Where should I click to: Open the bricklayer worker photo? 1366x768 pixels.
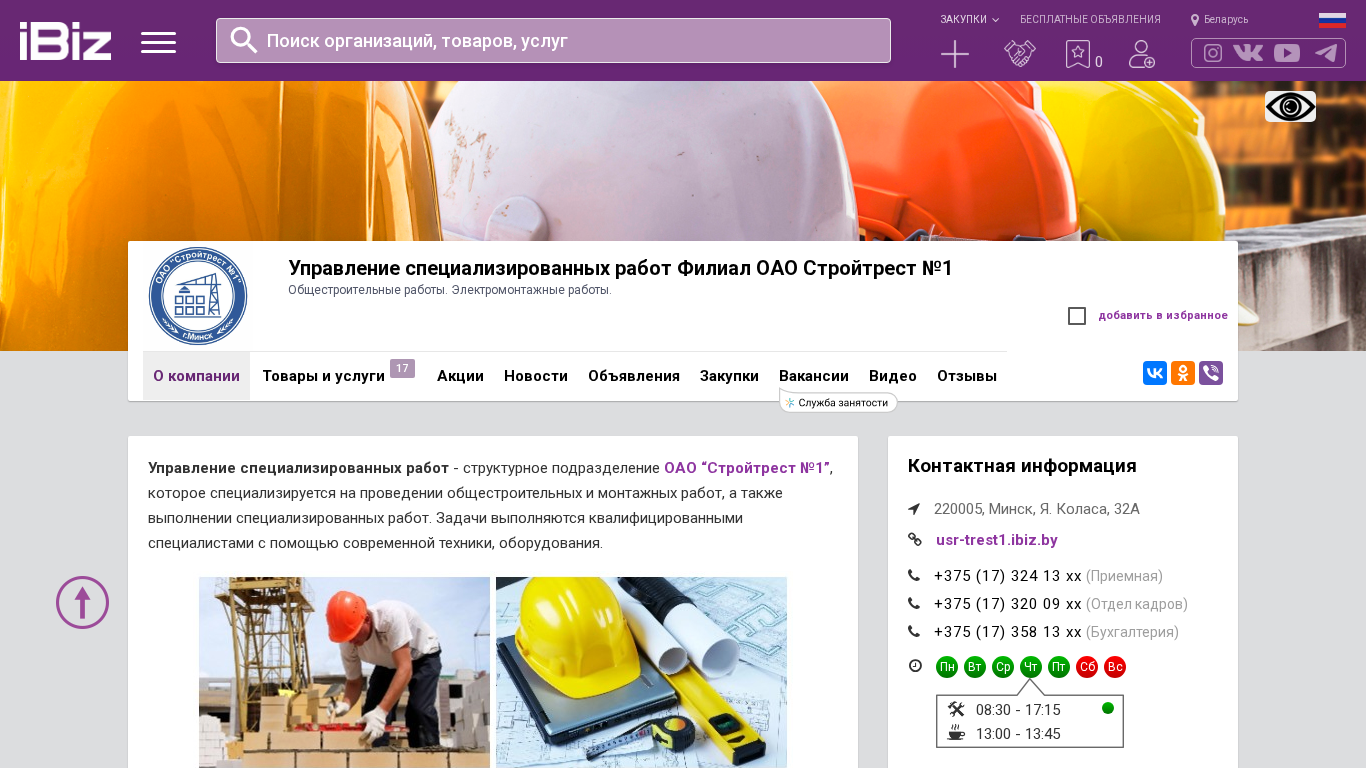tap(344, 672)
